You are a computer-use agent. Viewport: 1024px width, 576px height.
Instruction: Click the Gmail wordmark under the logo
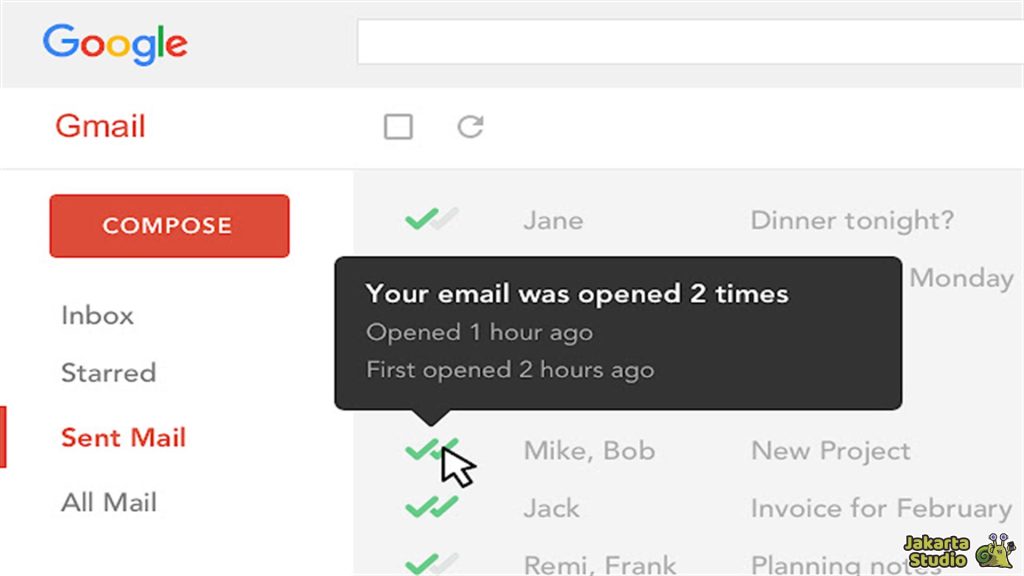pos(99,127)
